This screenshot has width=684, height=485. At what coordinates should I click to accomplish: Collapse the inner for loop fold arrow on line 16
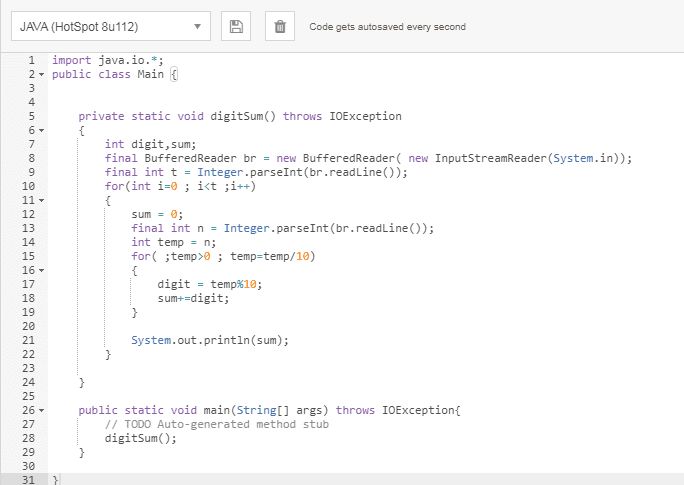[x=41, y=270]
